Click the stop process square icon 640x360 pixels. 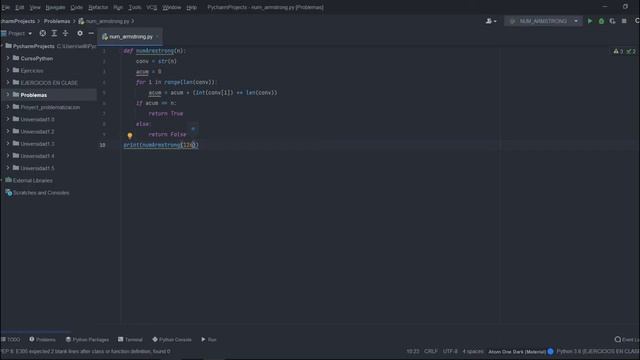(624, 21)
